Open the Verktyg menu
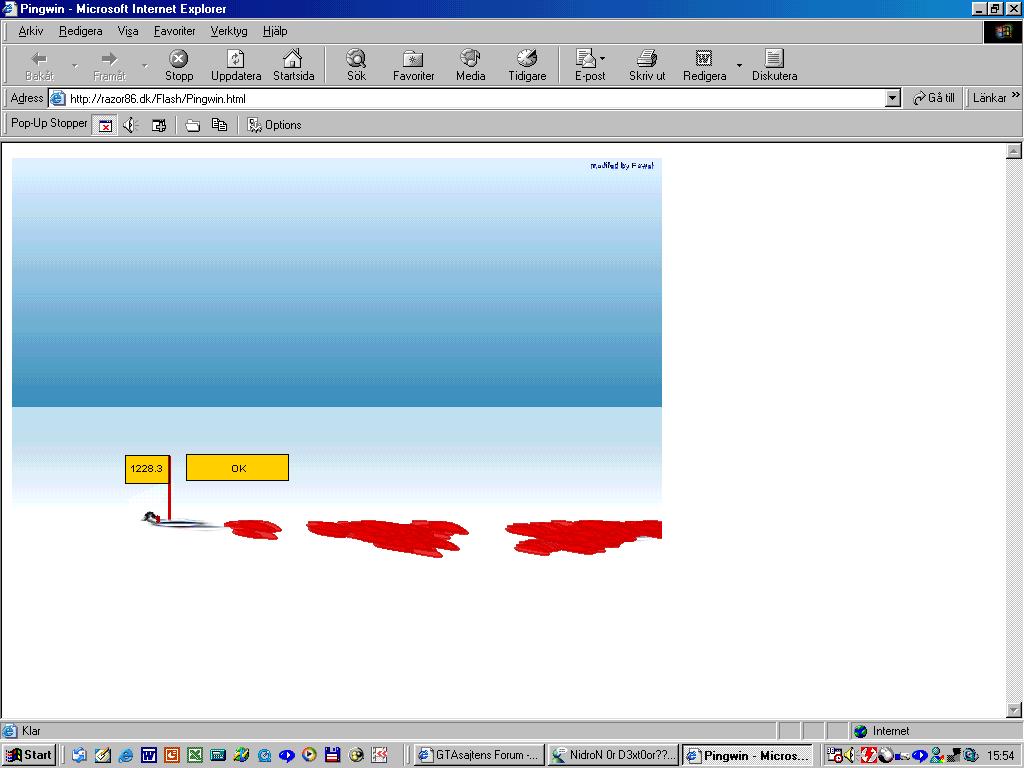1024x768 pixels. point(228,31)
